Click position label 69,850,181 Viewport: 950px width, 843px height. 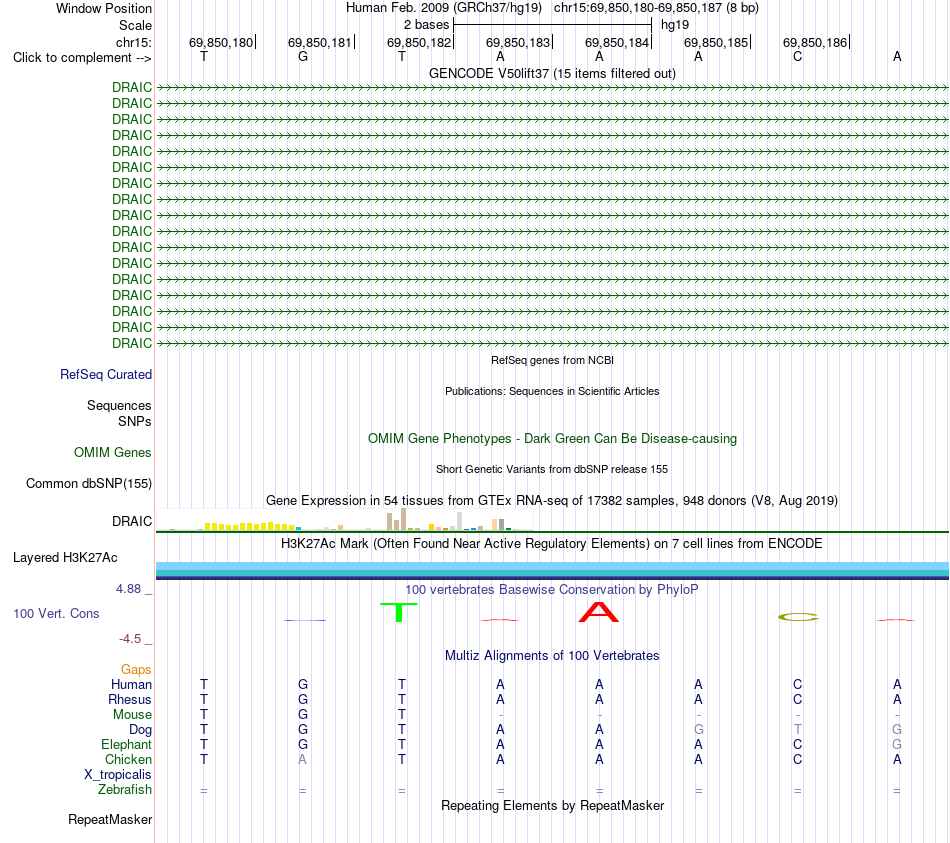(x=320, y=42)
